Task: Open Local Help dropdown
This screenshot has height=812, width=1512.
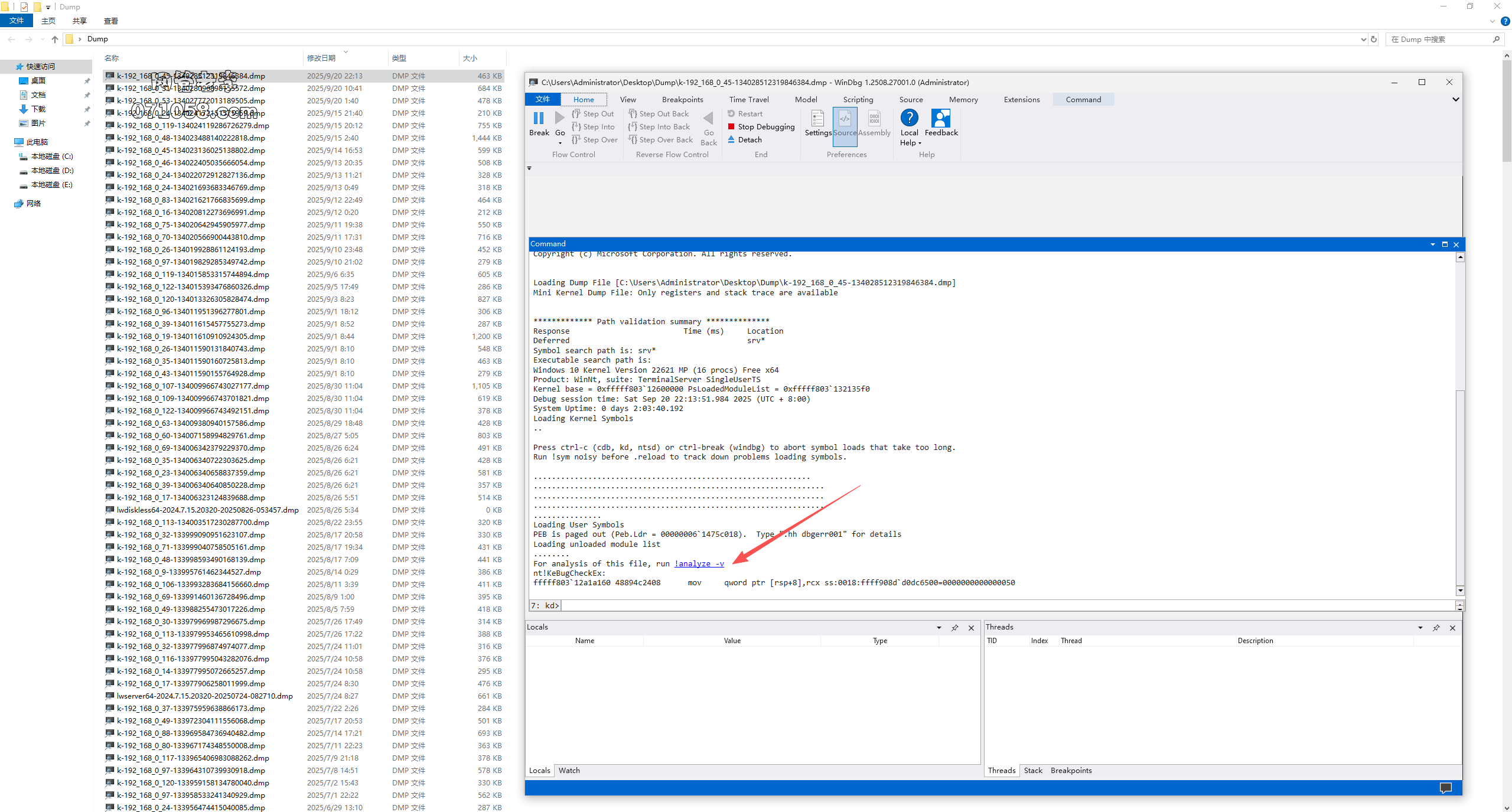Action: pyautogui.click(x=919, y=143)
